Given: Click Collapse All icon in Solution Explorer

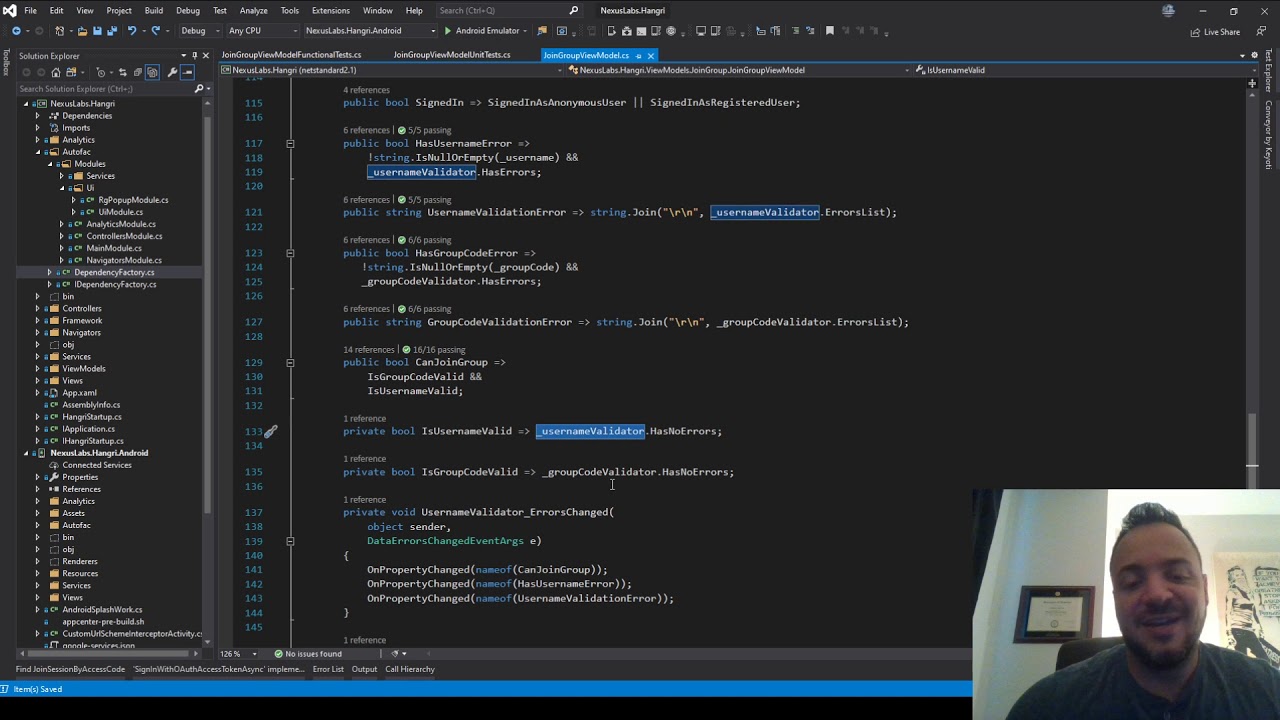Looking at the screenshot, I should (x=137, y=72).
